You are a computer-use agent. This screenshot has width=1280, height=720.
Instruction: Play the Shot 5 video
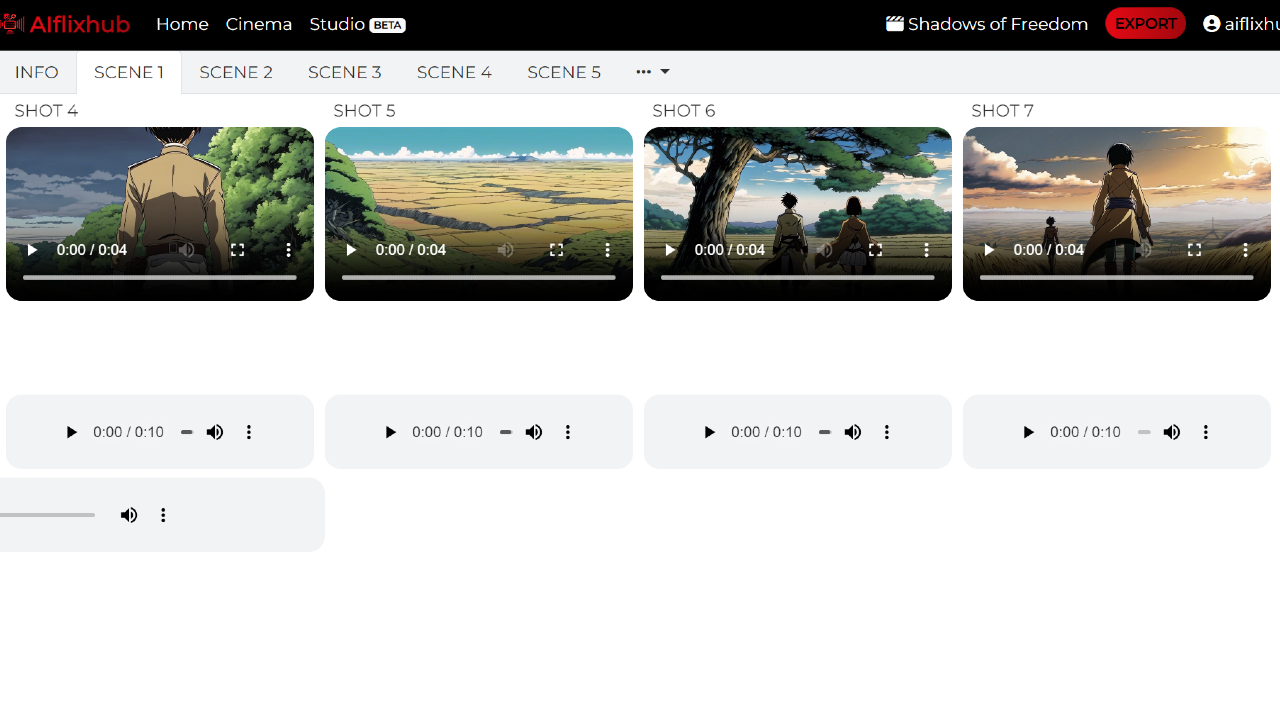352,250
